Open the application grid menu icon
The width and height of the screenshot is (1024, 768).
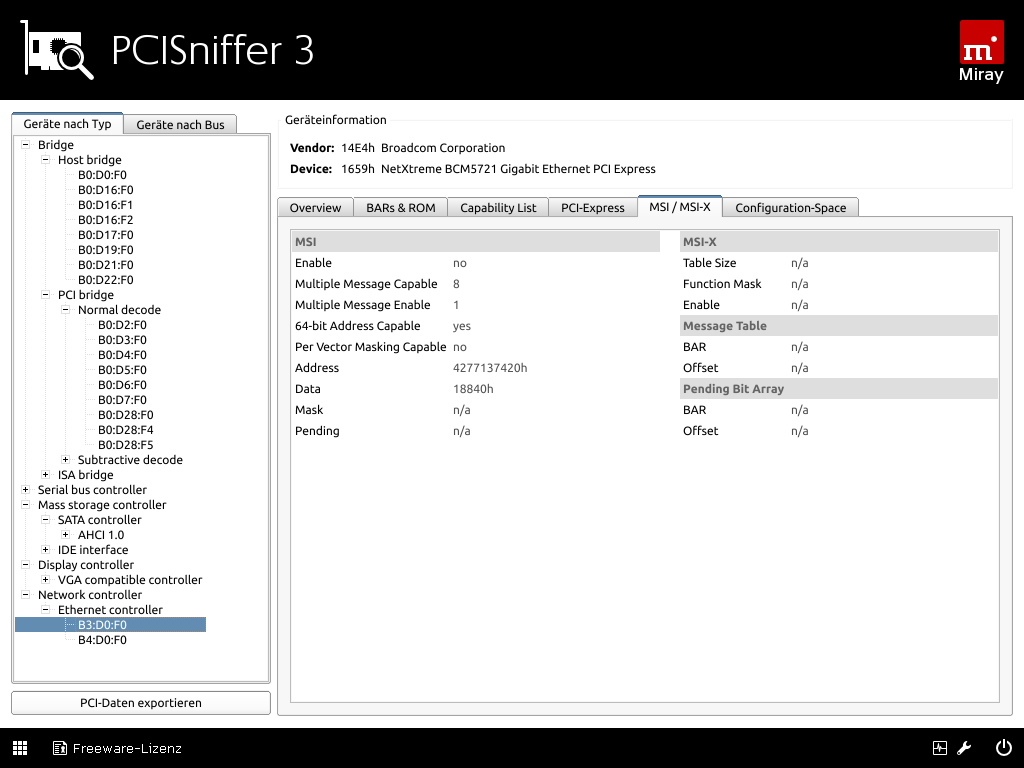20,748
